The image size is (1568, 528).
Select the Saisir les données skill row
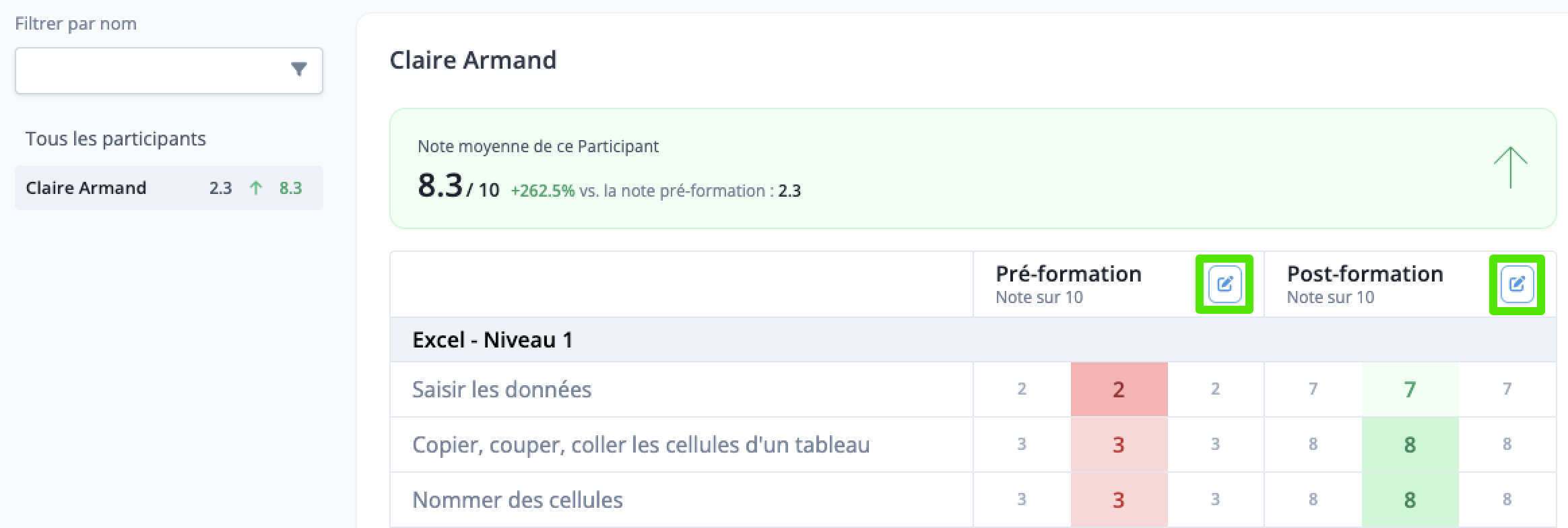(x=973, y=389)
